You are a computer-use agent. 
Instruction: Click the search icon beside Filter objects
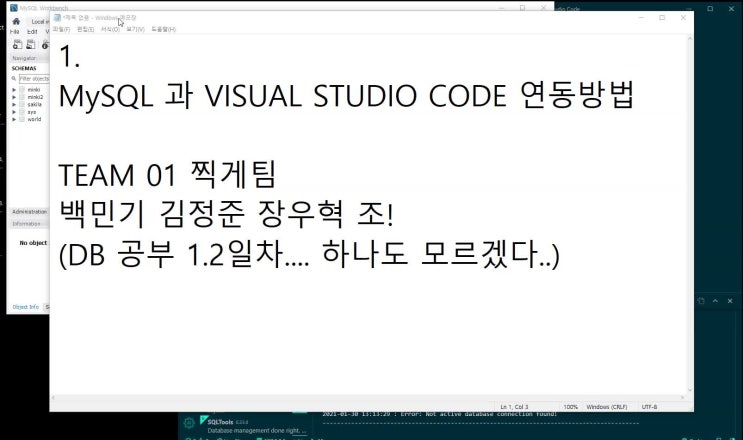click(14, 79)
